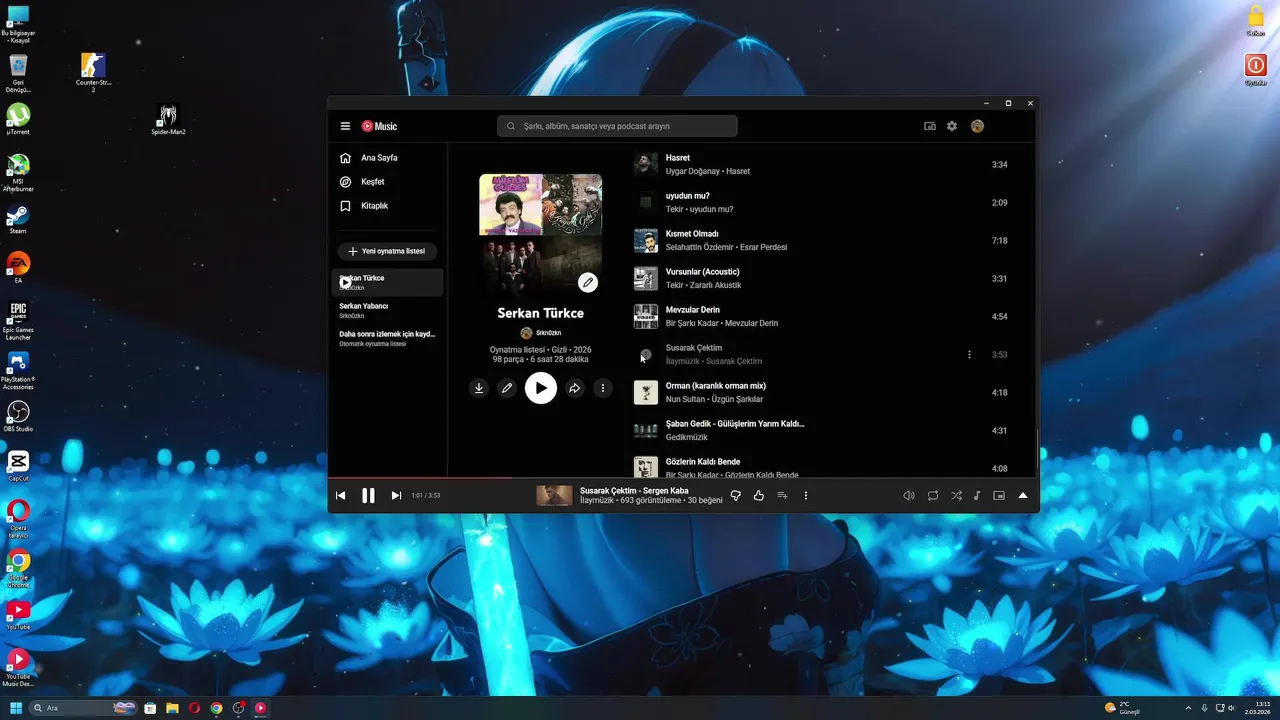The image size is (1280, 720).
Task: Play Orman (karanlık orman mix)
Action: click(x=716, y=386)
